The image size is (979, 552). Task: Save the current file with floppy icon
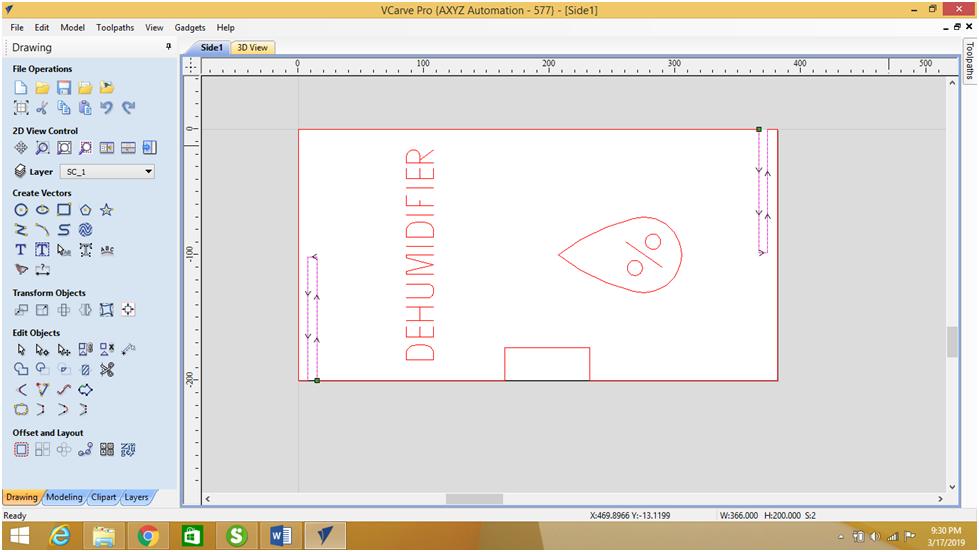click(64, 87)
